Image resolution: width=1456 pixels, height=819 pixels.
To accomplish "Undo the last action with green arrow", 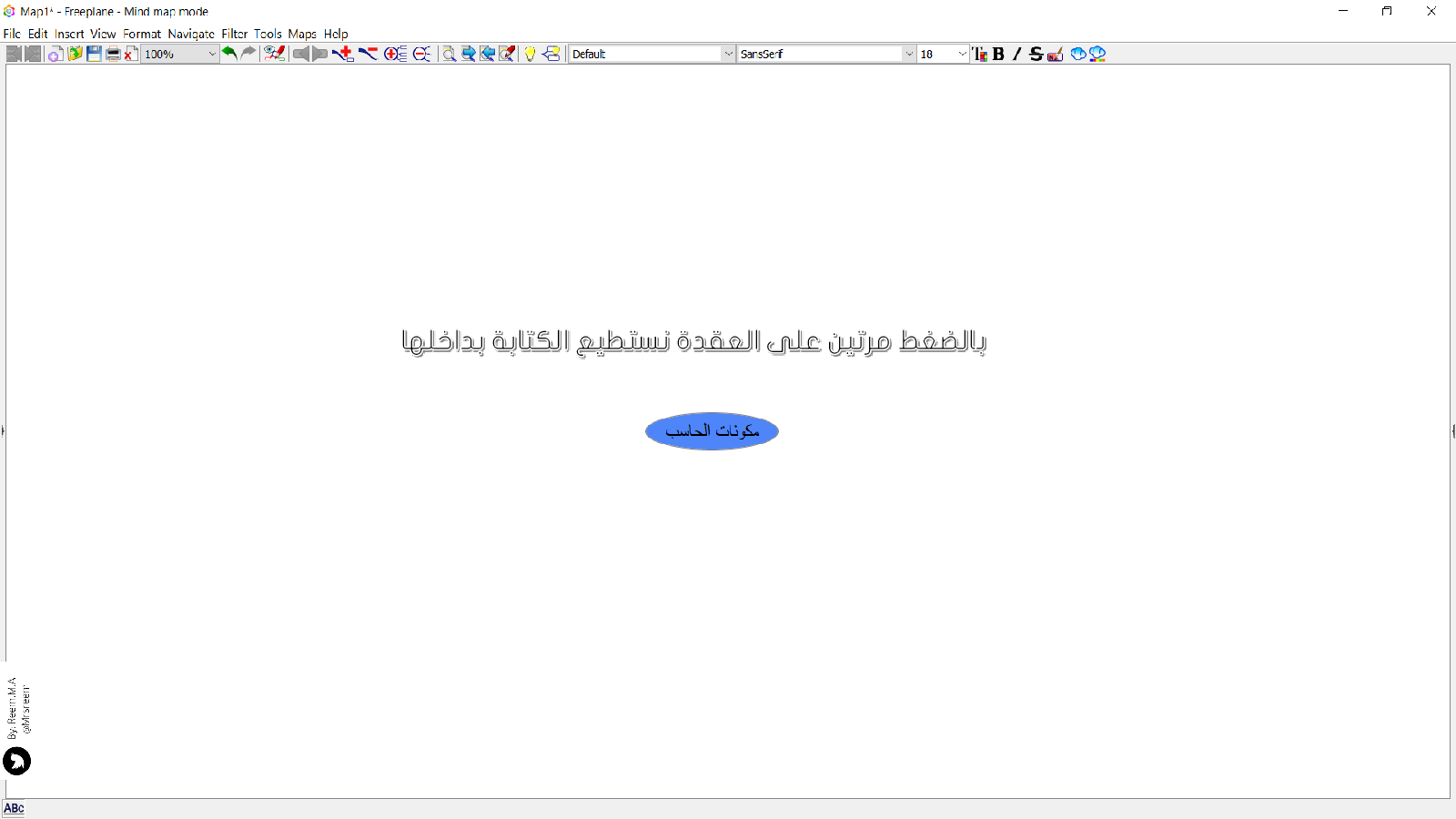I will pos(229,54).
